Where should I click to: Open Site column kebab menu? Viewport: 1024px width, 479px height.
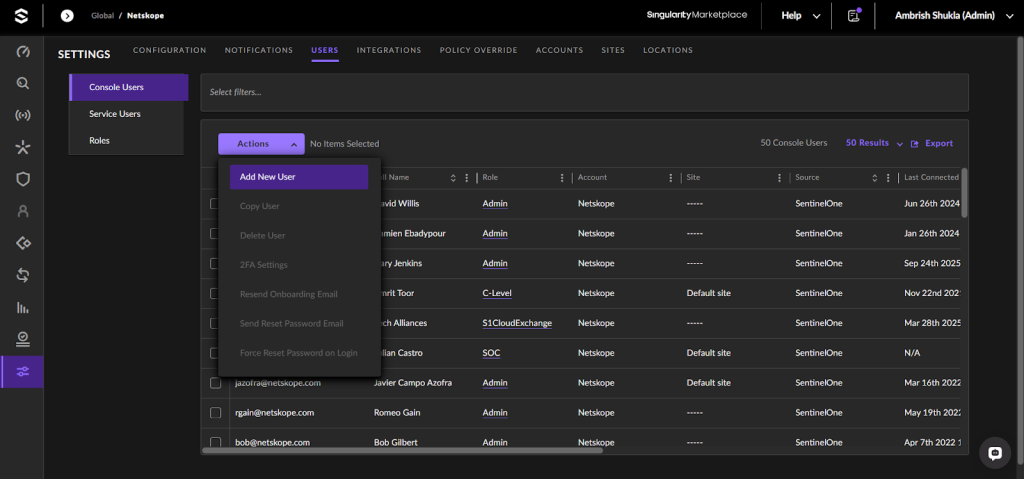779,178
